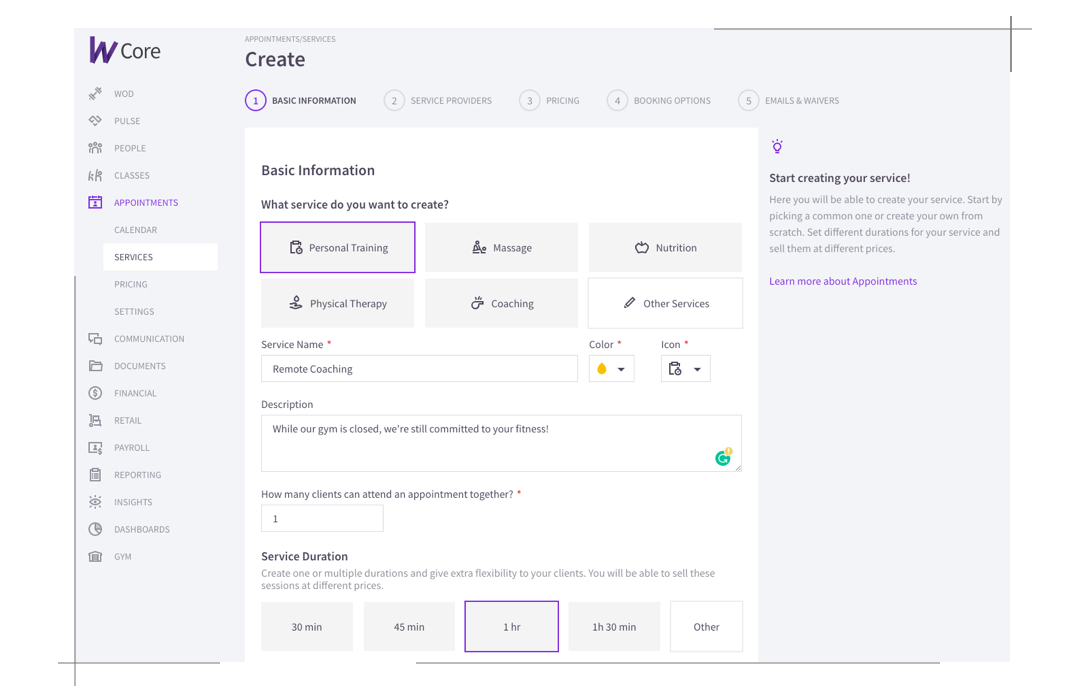Choose the Nutrition service option
The width and height of the screenshot is (1084, 690).
(x=665, y=248)
